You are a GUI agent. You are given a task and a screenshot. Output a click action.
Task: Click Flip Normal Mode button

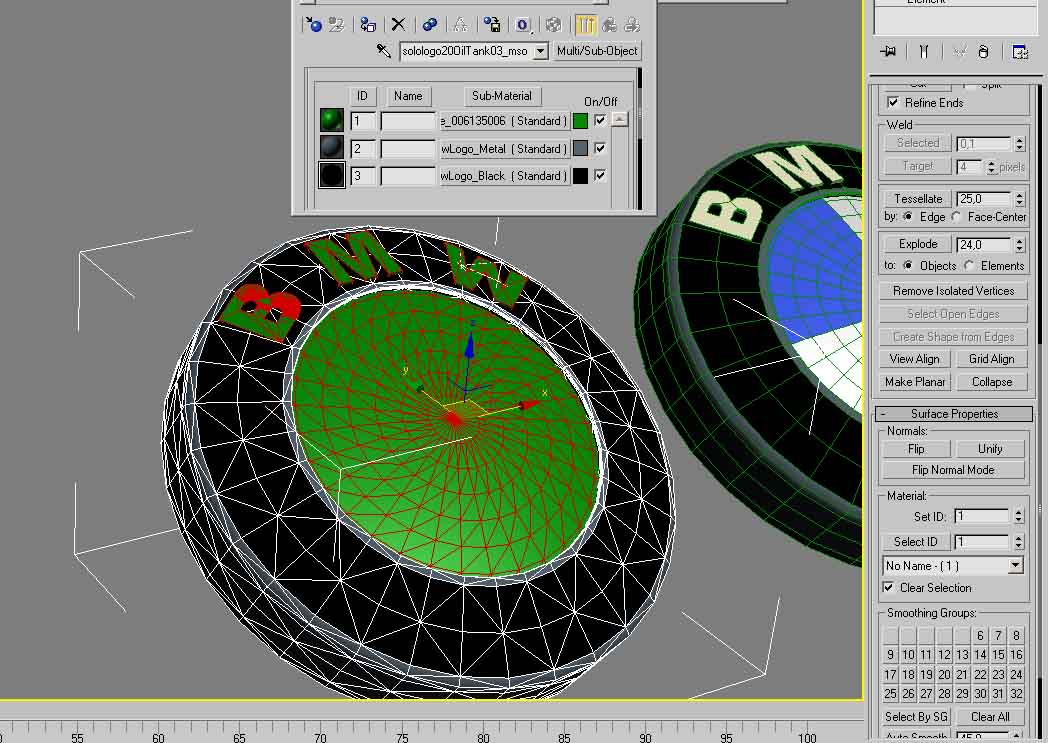[x=953, y=470]
